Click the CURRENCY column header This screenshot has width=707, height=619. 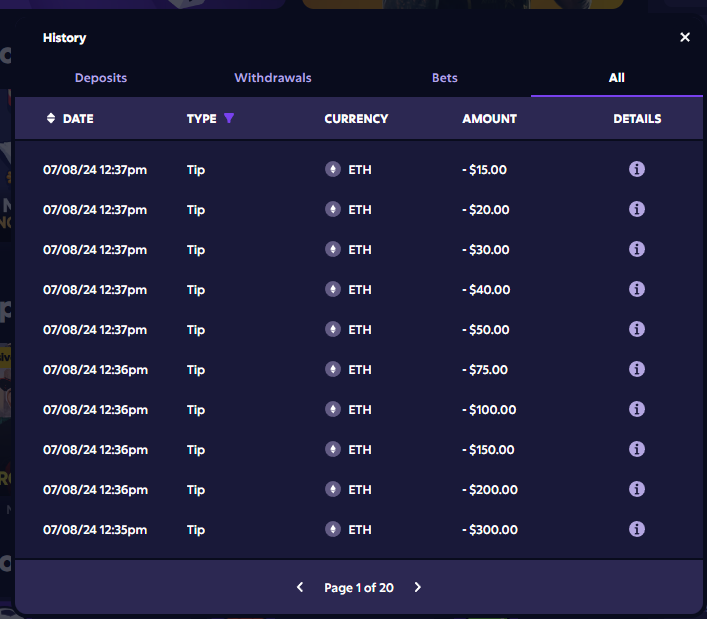click(x=356, y=119)
